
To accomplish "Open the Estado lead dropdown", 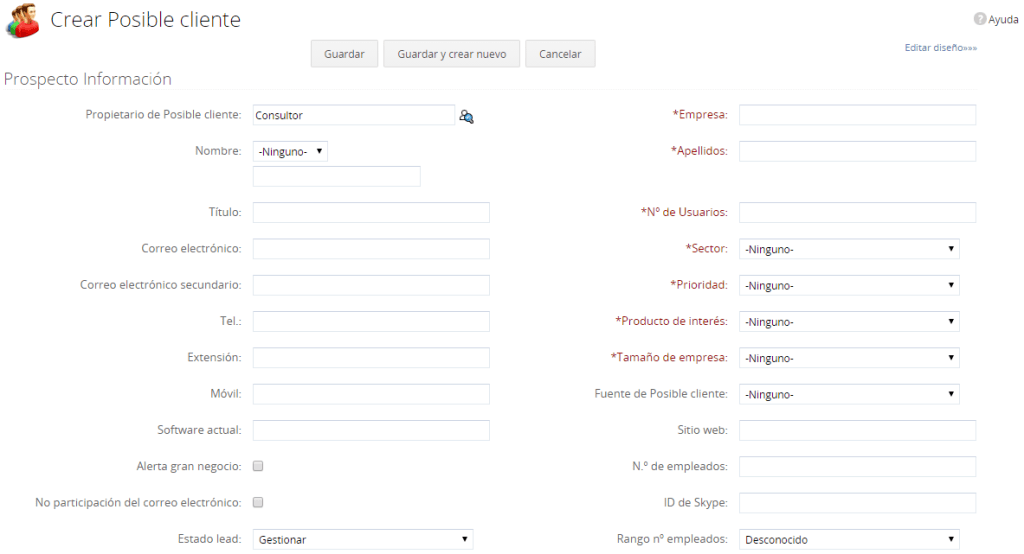I will pos(363,540).
